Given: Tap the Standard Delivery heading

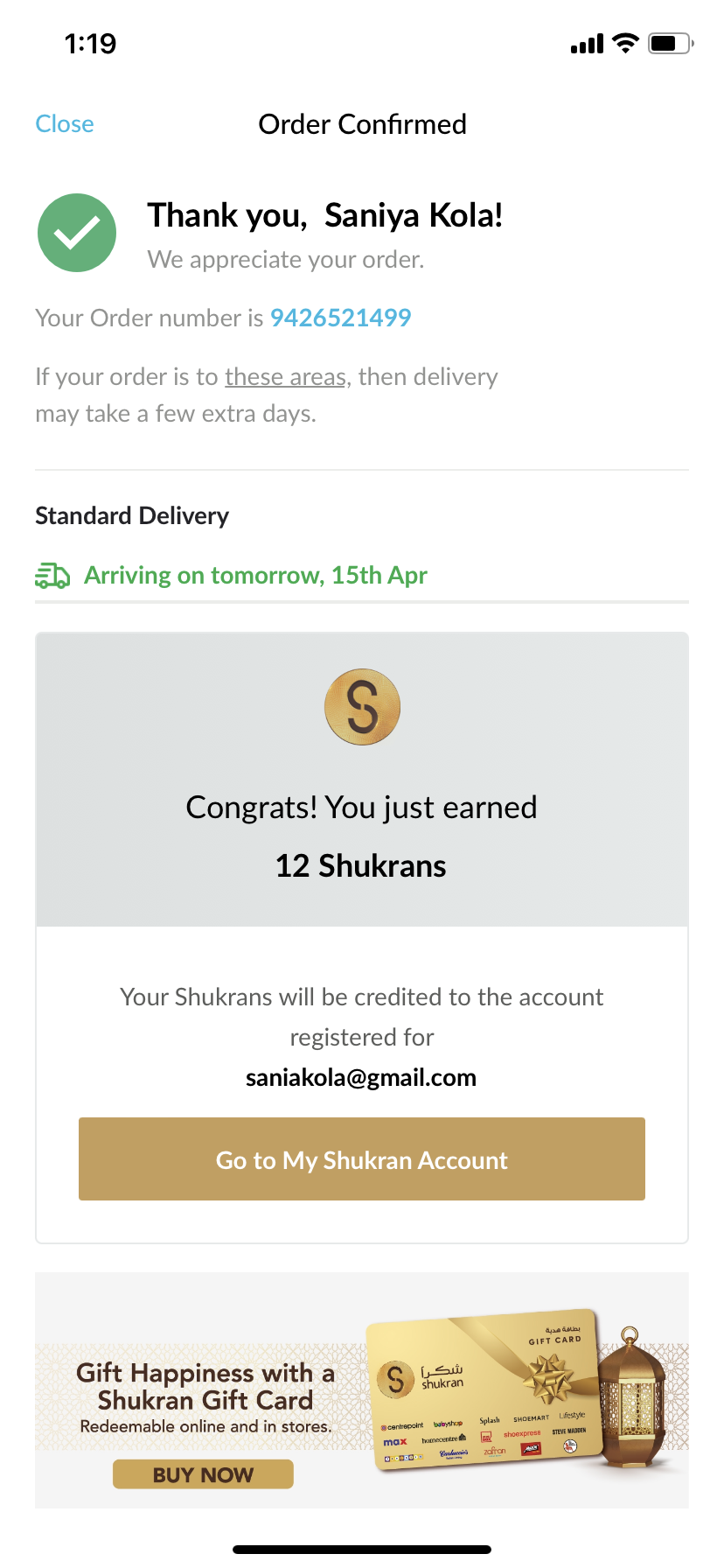Looking at the screenshot, I should [132, 516].
